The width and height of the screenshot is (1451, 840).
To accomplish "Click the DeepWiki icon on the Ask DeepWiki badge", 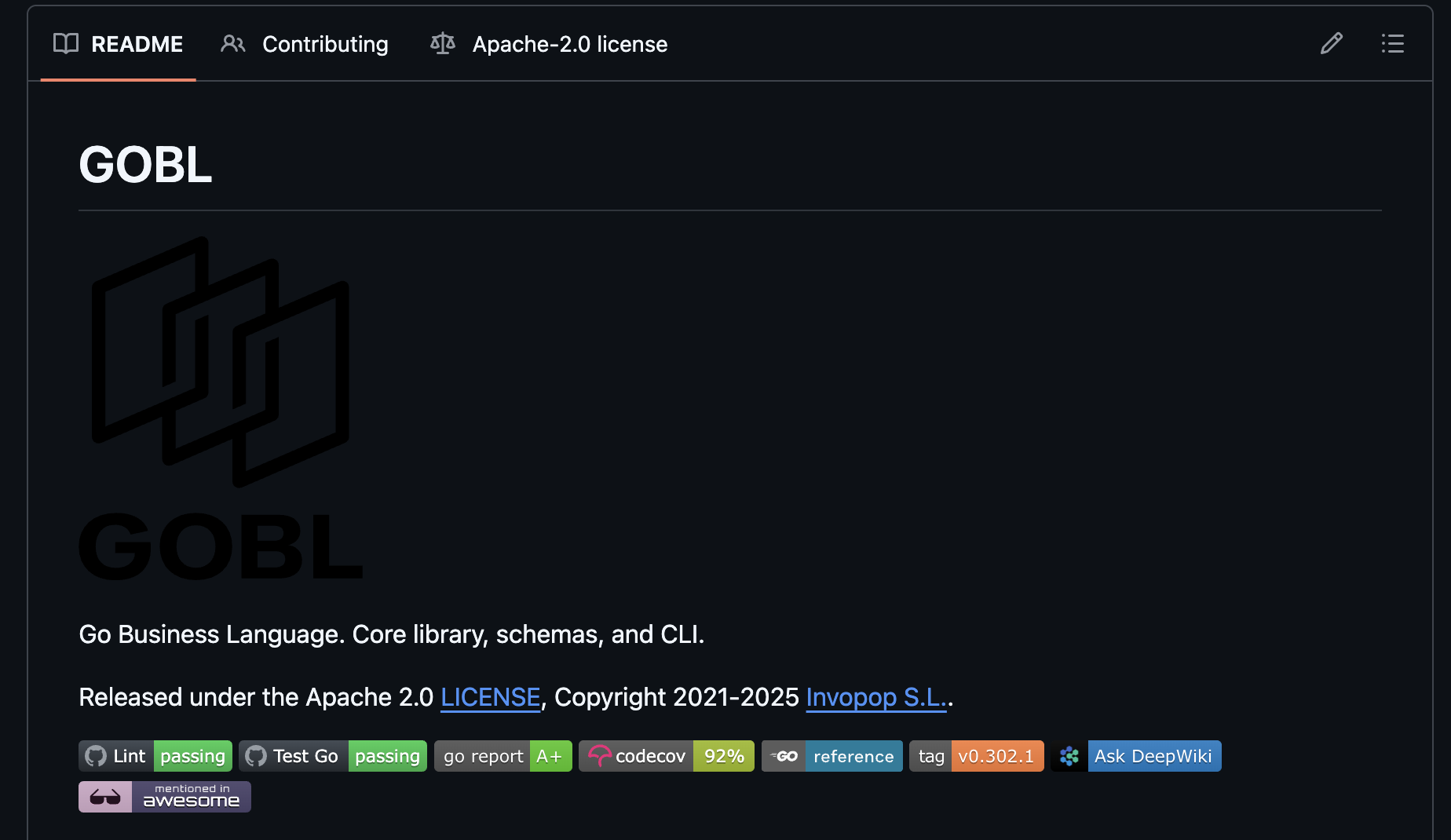I will (x=1069, y=756).
